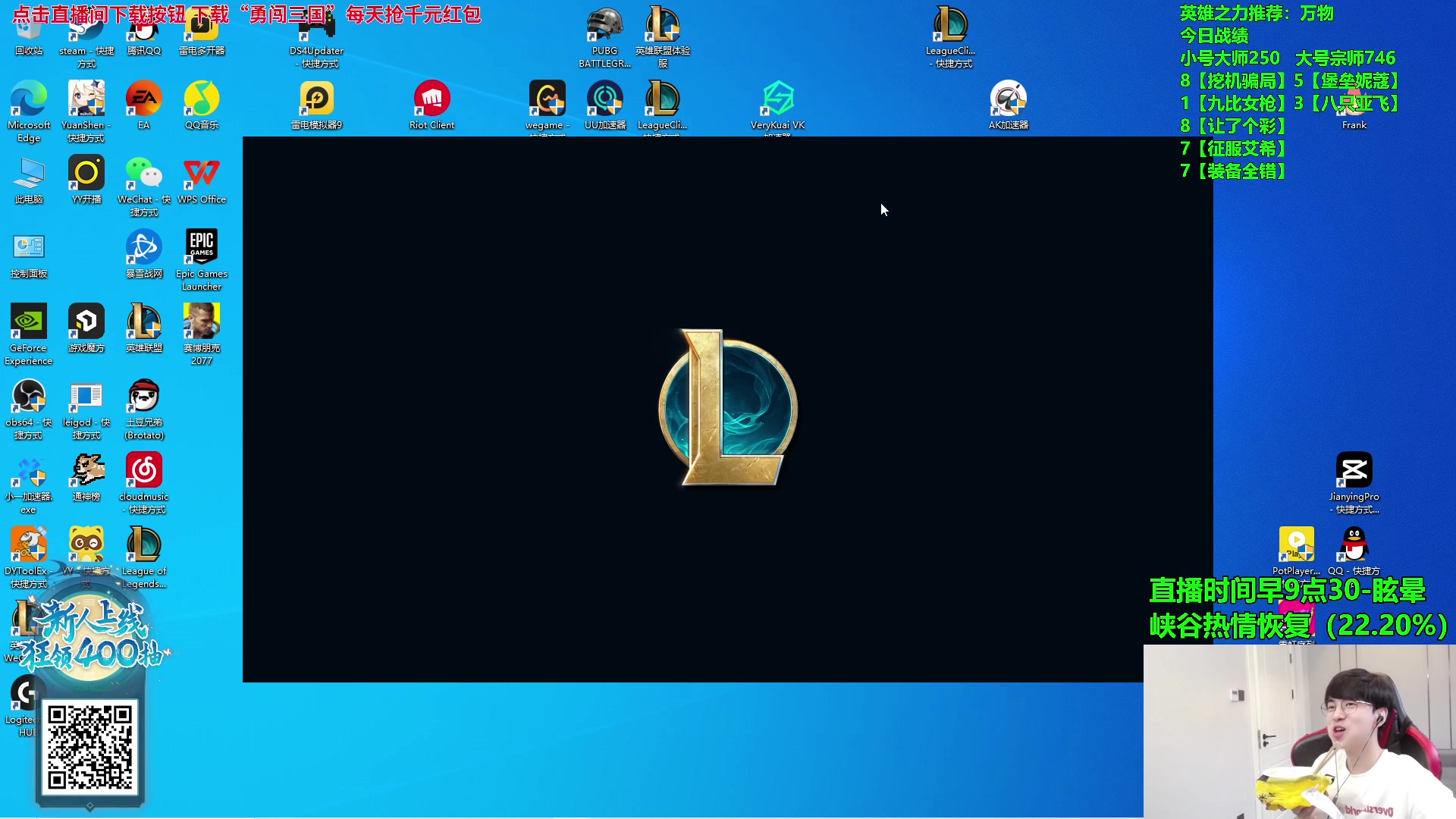
Task: Select the LeagueCli shortcut in the top row
Action: (x=950, y=36)
